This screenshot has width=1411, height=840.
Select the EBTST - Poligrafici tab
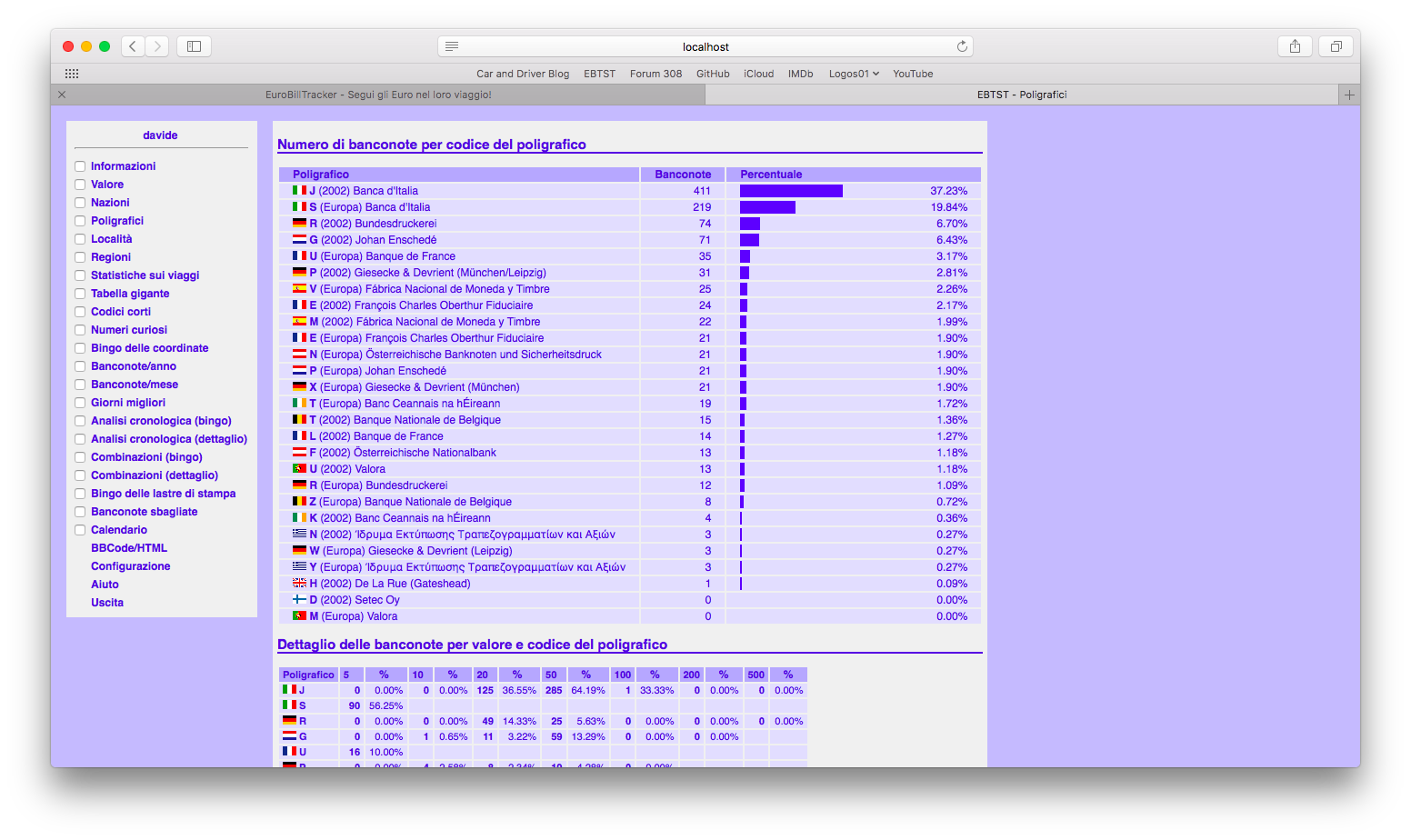point(1022,95)
